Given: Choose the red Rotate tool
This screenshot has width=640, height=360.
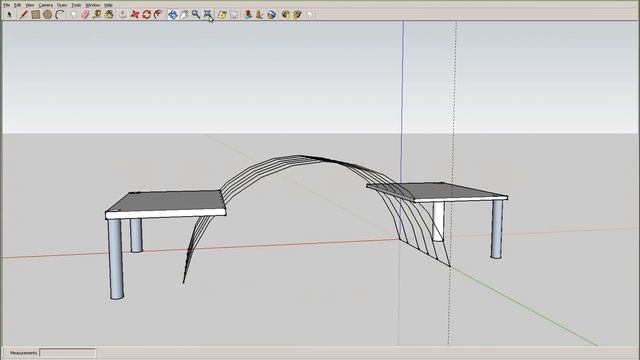Looking at the screenshot, I should pyautogui.click(x=146, y=15).
